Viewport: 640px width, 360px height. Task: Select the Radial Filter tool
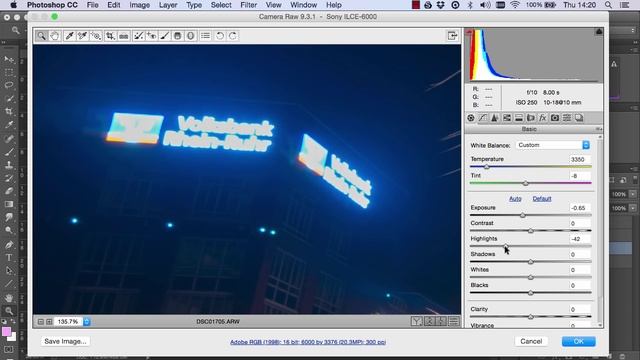(191, 36)
